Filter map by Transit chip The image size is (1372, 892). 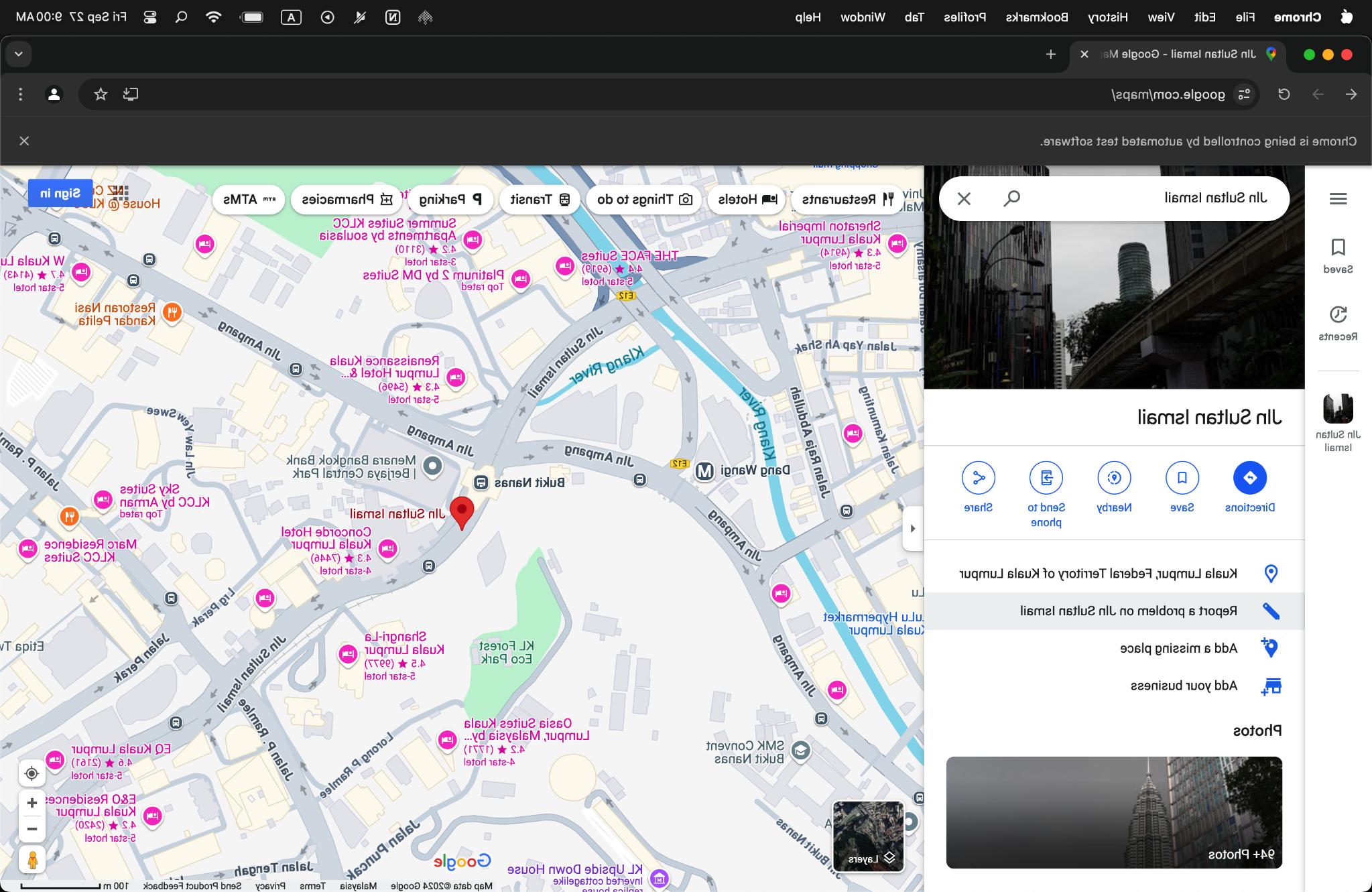click(x=540, y=199)
